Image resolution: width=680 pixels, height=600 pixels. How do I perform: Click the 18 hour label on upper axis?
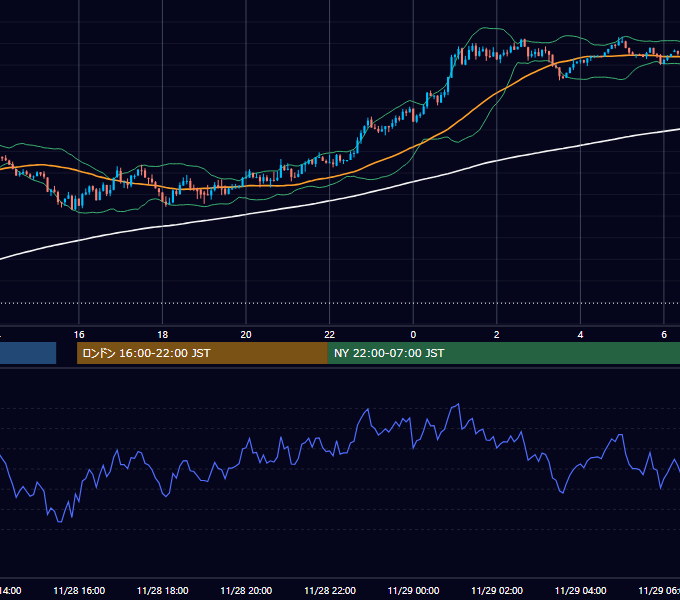[163, 335]
